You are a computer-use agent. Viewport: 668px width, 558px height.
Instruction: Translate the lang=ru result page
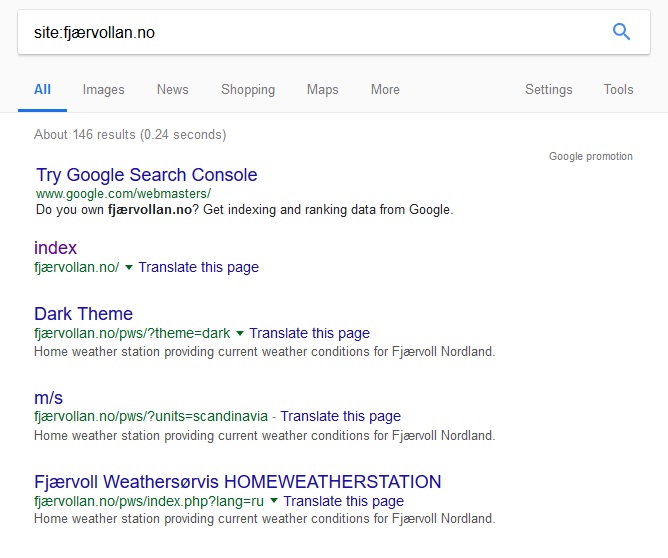[x=343, y=501]
